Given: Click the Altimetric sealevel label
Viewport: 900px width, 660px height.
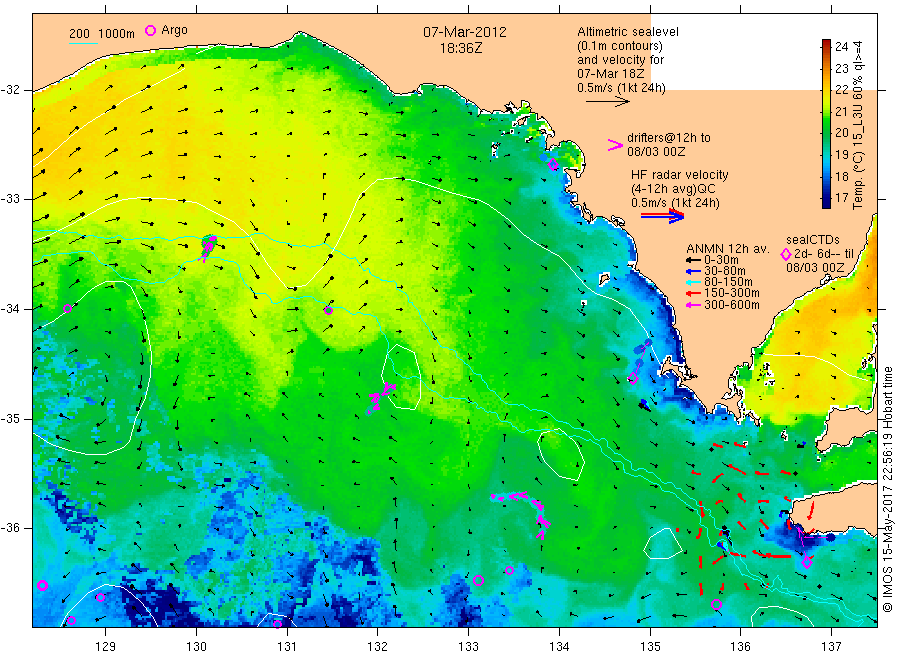Looking at the screenshot, I should point(628,32).
